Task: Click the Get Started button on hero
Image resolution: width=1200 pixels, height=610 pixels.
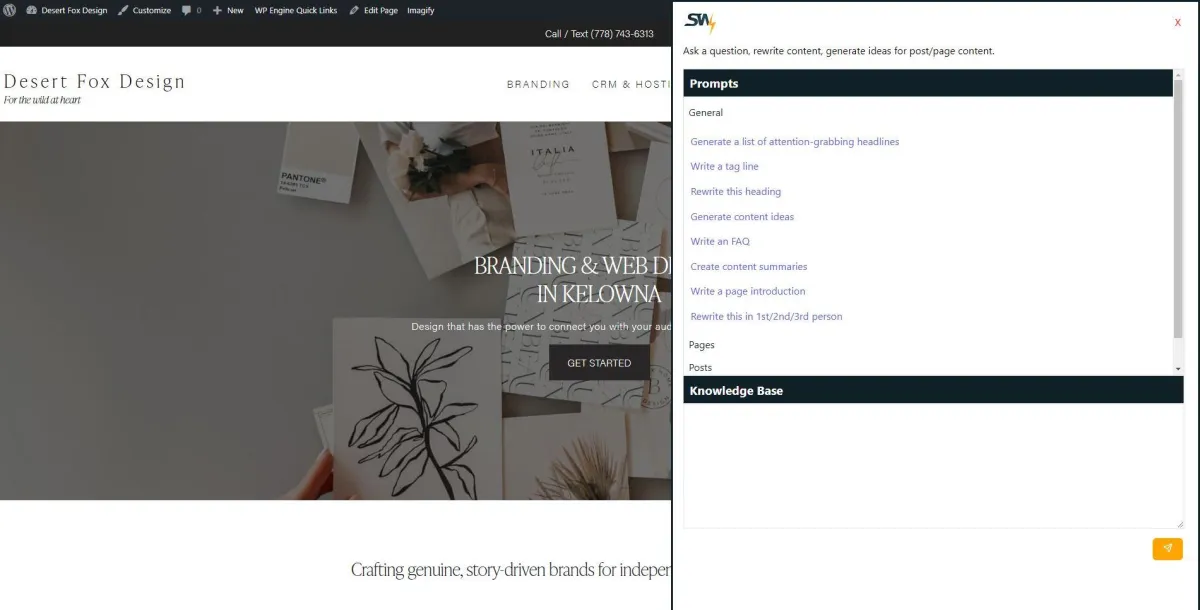Action: (599, 363)
